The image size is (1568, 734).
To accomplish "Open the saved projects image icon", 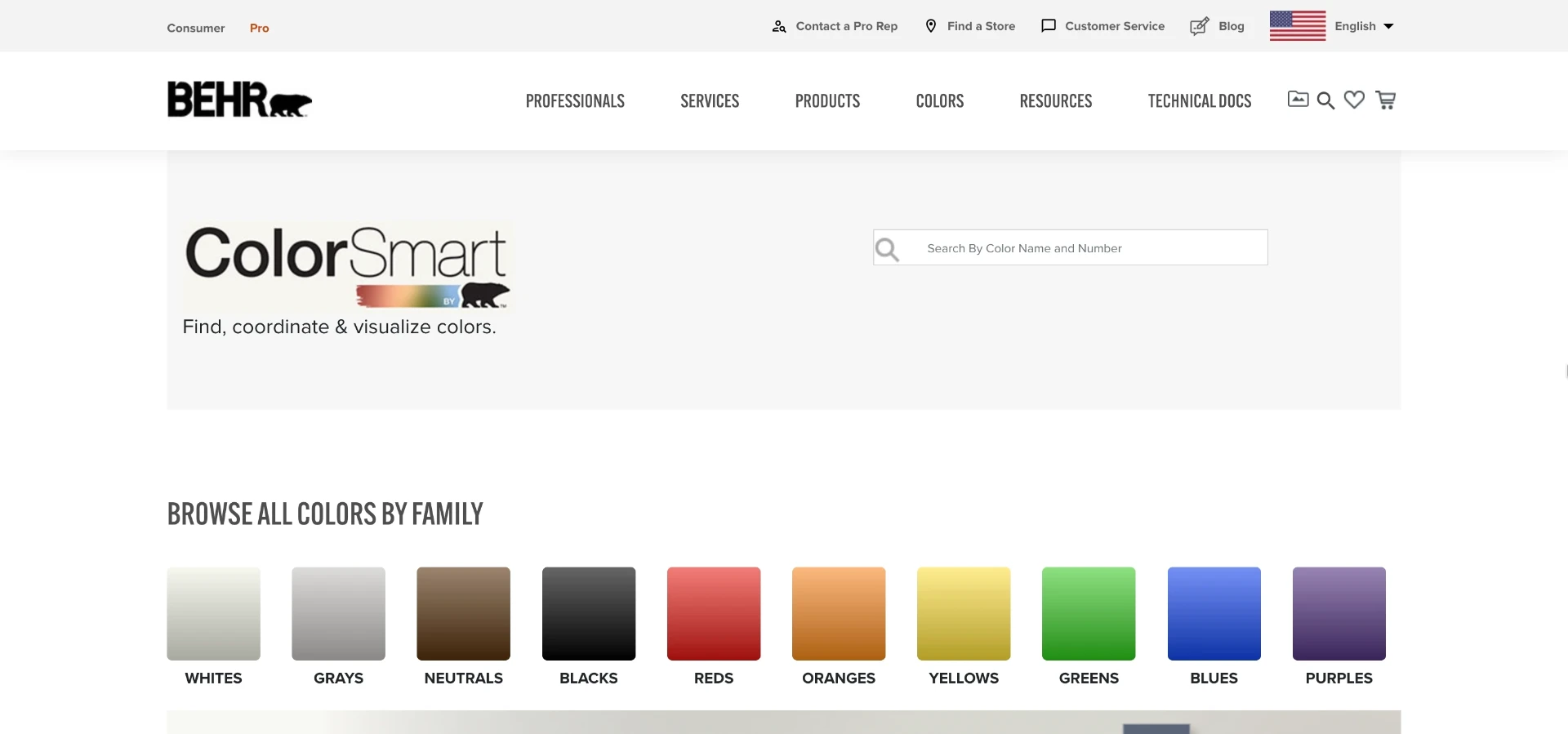I will point(1298,100).
